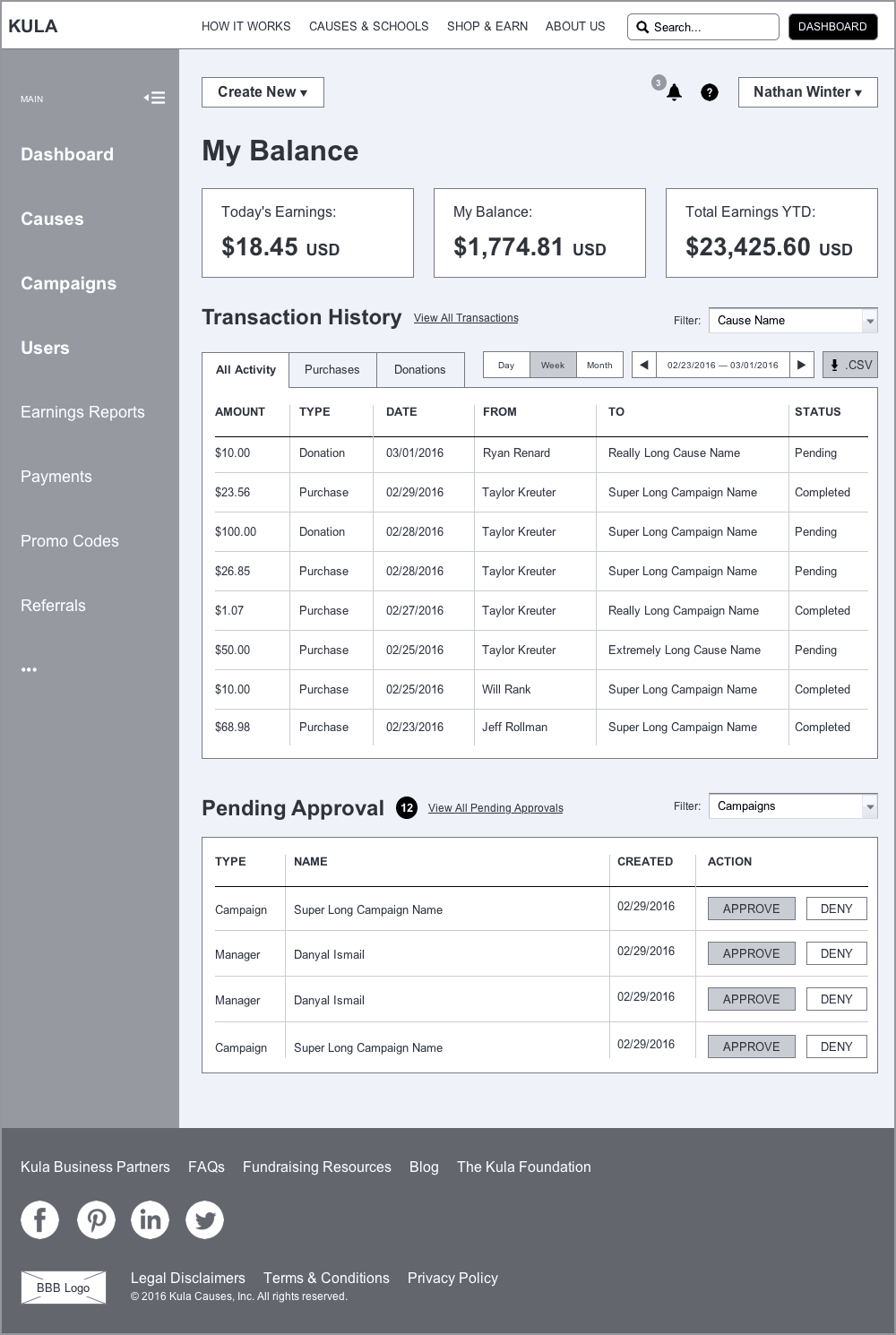This screenshot has width=896, height=1335.
Task: Open Earnings Reports in sidebar
Action: 82,412
